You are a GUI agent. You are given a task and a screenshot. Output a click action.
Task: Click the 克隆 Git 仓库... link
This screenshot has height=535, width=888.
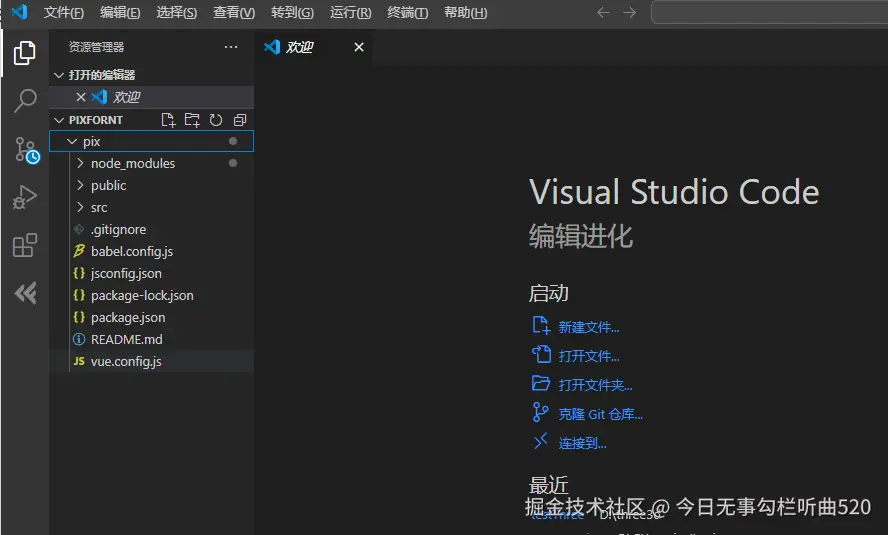pyautogui.click(x=601, y=414)
